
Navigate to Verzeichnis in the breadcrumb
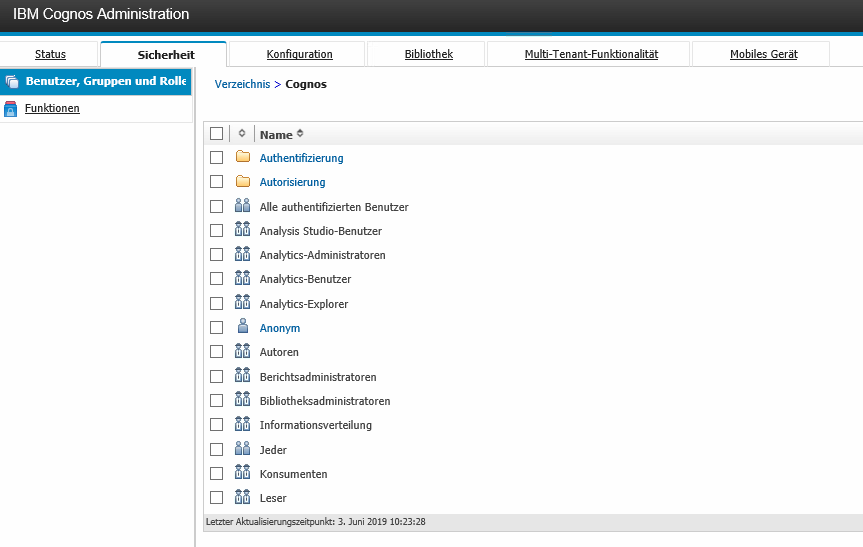point(242,84)
